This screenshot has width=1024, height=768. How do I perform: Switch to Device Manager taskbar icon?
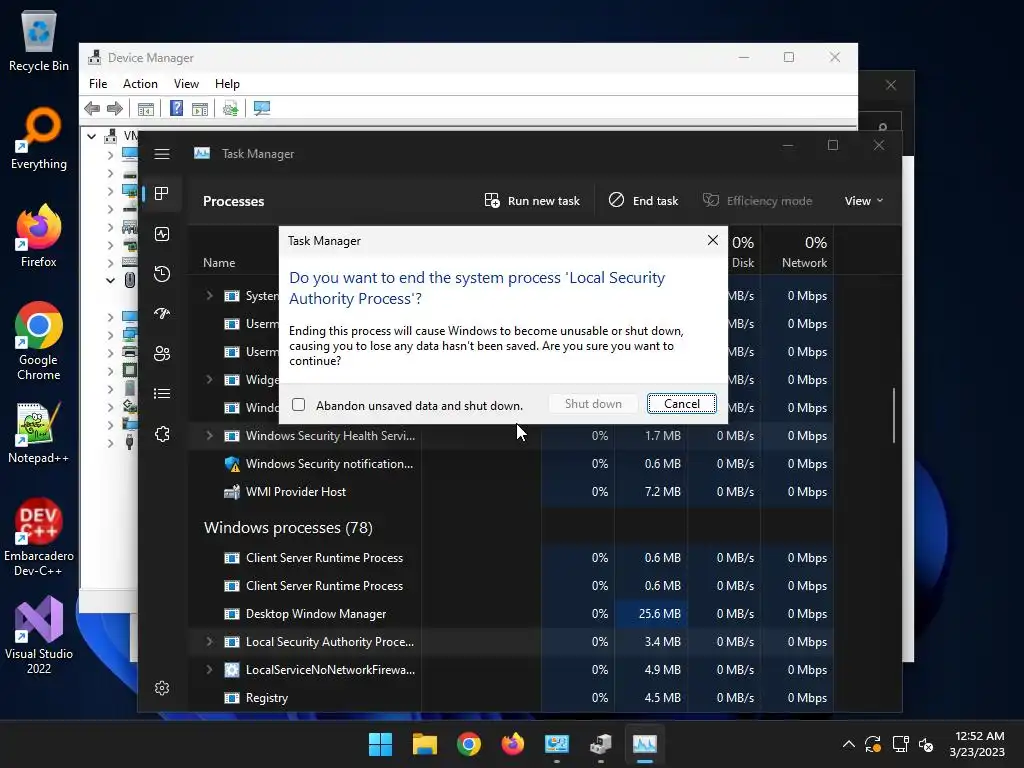600,744
